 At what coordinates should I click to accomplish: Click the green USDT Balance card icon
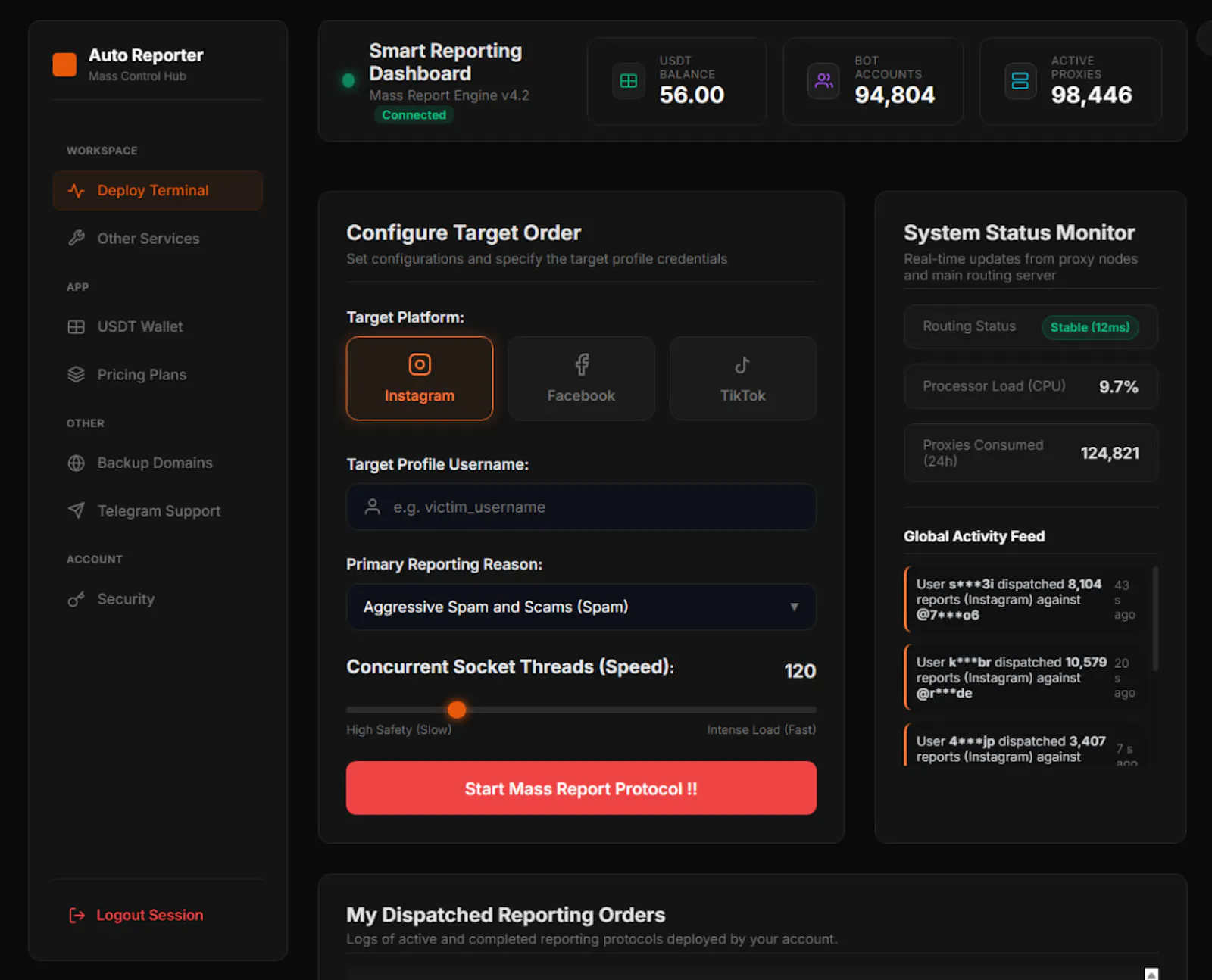[x=629, y=81]
